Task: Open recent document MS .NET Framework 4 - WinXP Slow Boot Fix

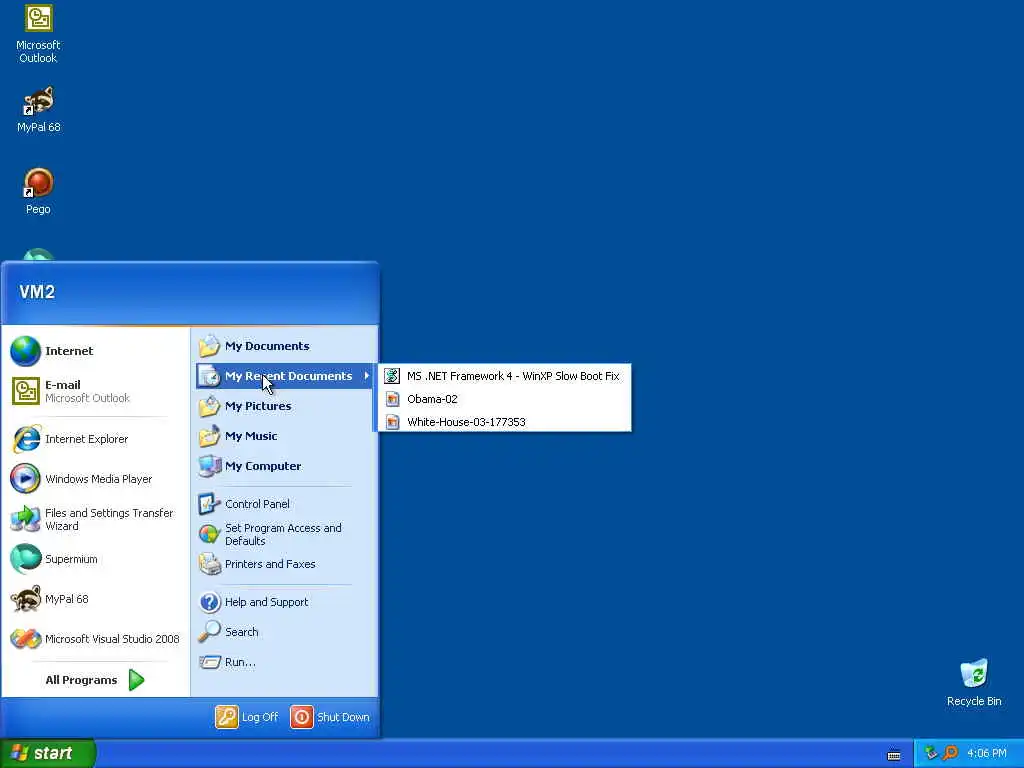Action: pyautogui.click(x=504, y=376)
